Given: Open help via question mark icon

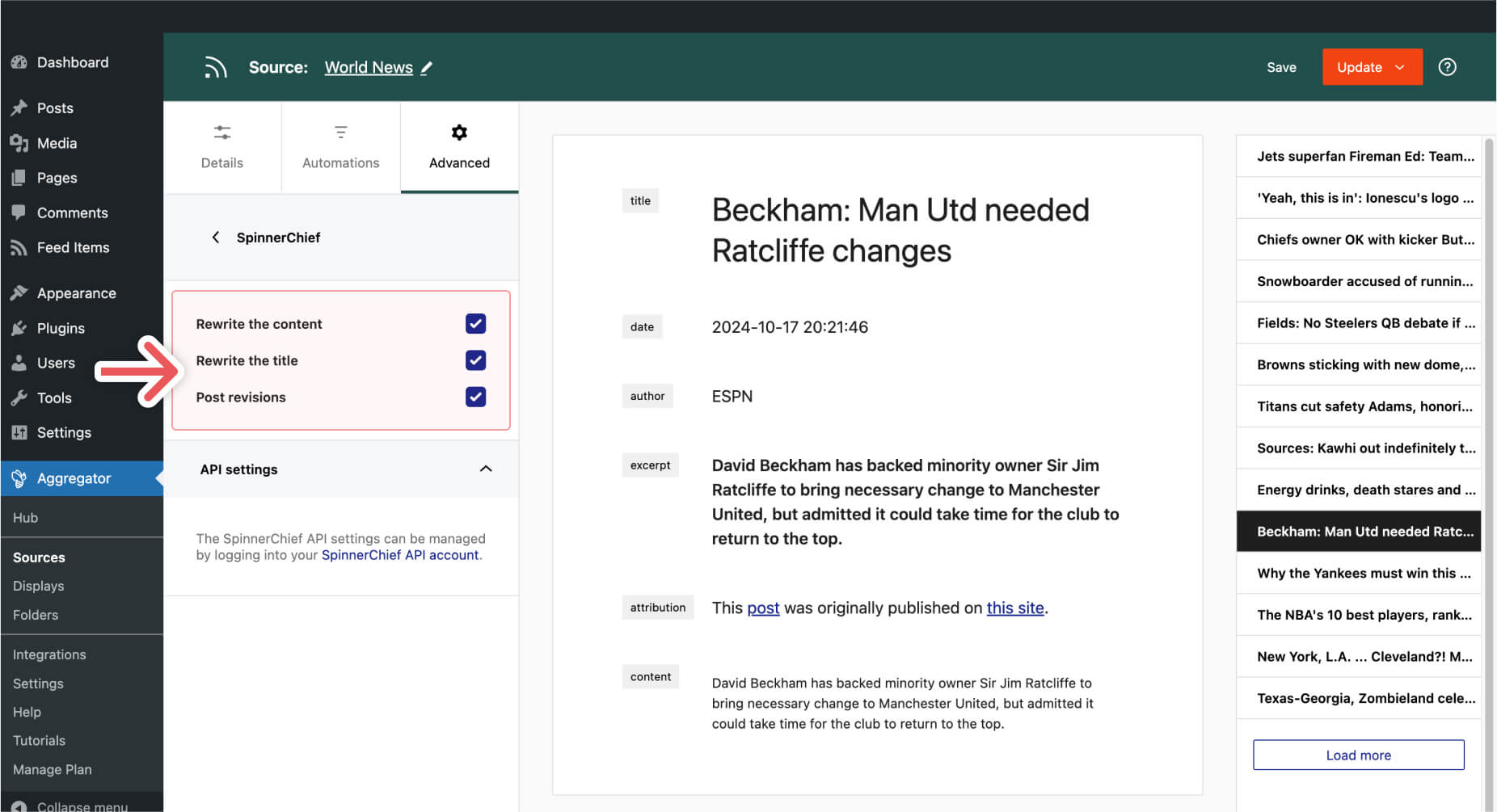Looking at the screenshot, I should click(x=1447, y=67).
